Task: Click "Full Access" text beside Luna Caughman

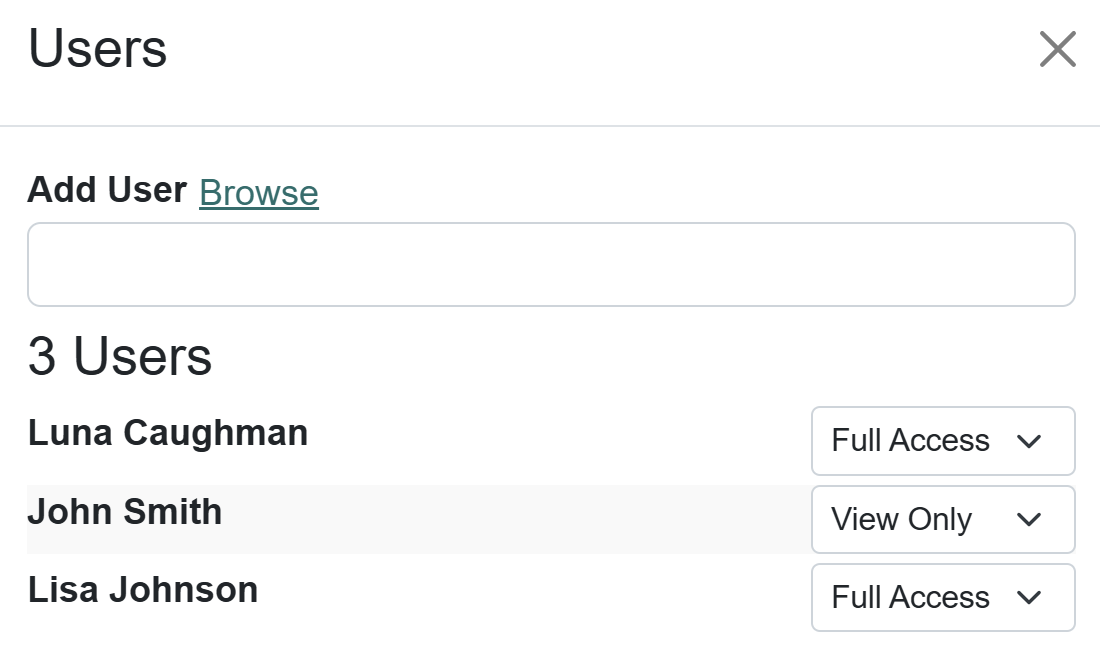Action: [x=910, y=441]
